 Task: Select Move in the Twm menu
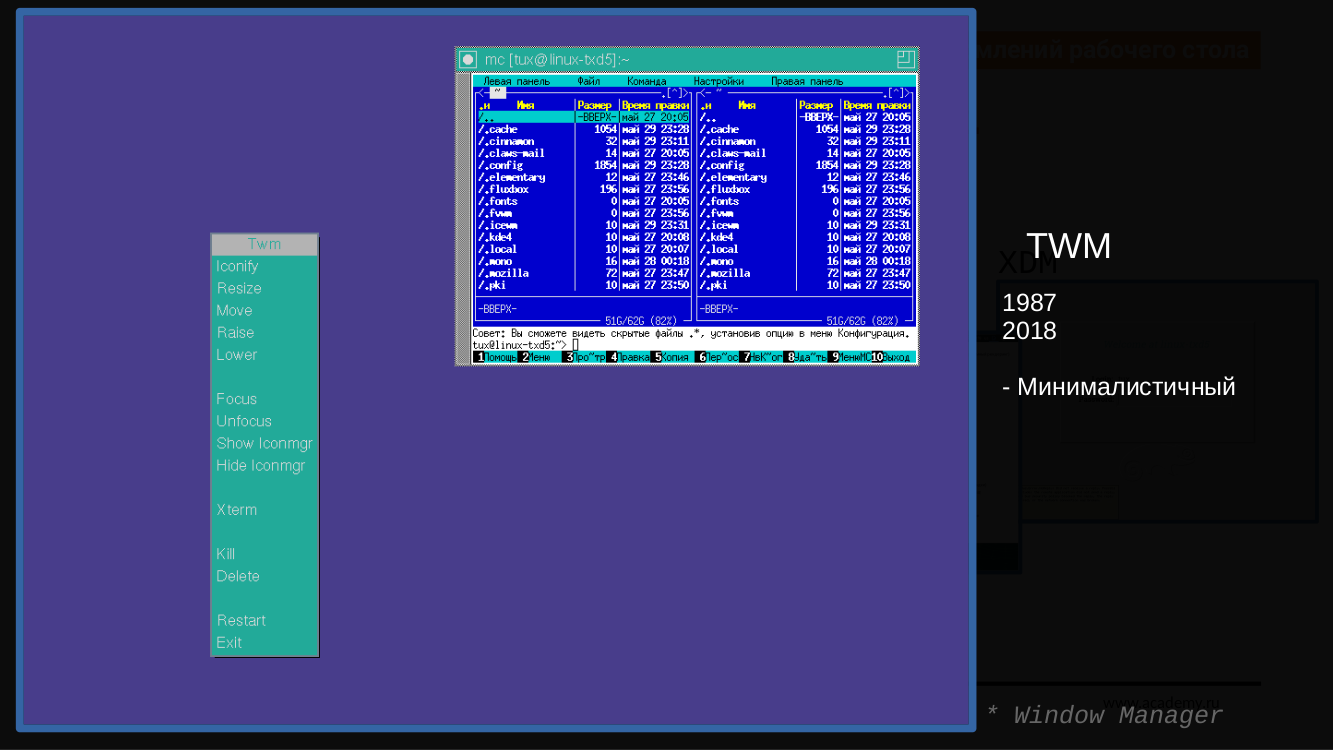(x=265, y=310)
